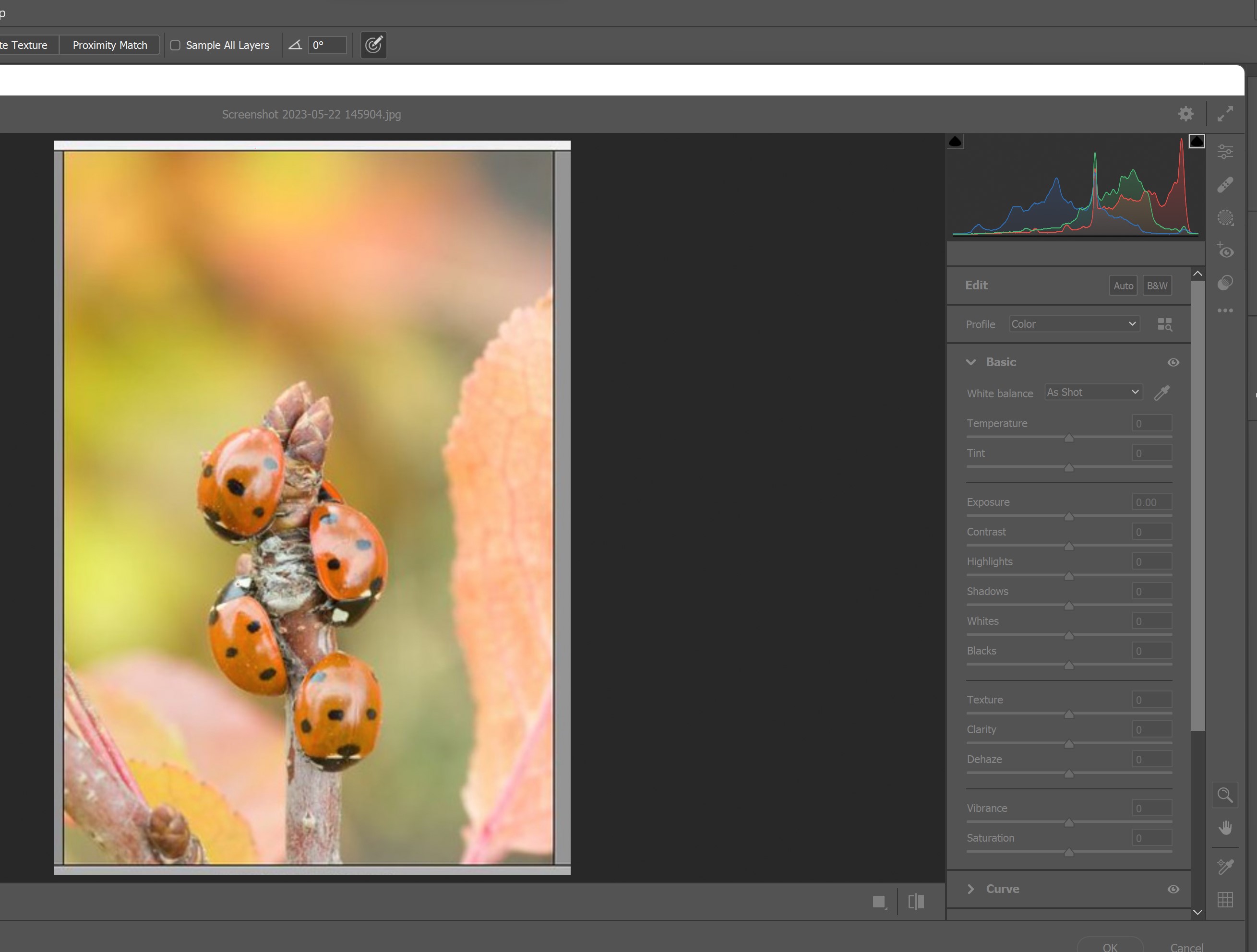Select the Red Eye removal tool

coord(1225,250)
